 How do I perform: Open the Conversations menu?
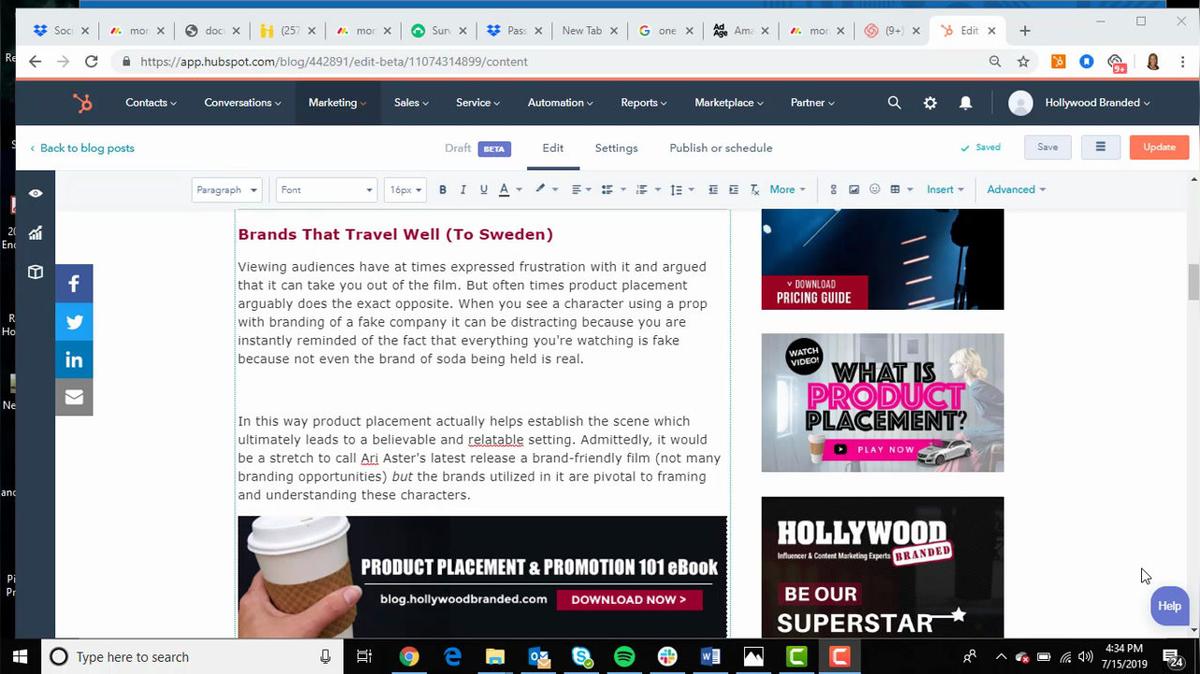242,103
